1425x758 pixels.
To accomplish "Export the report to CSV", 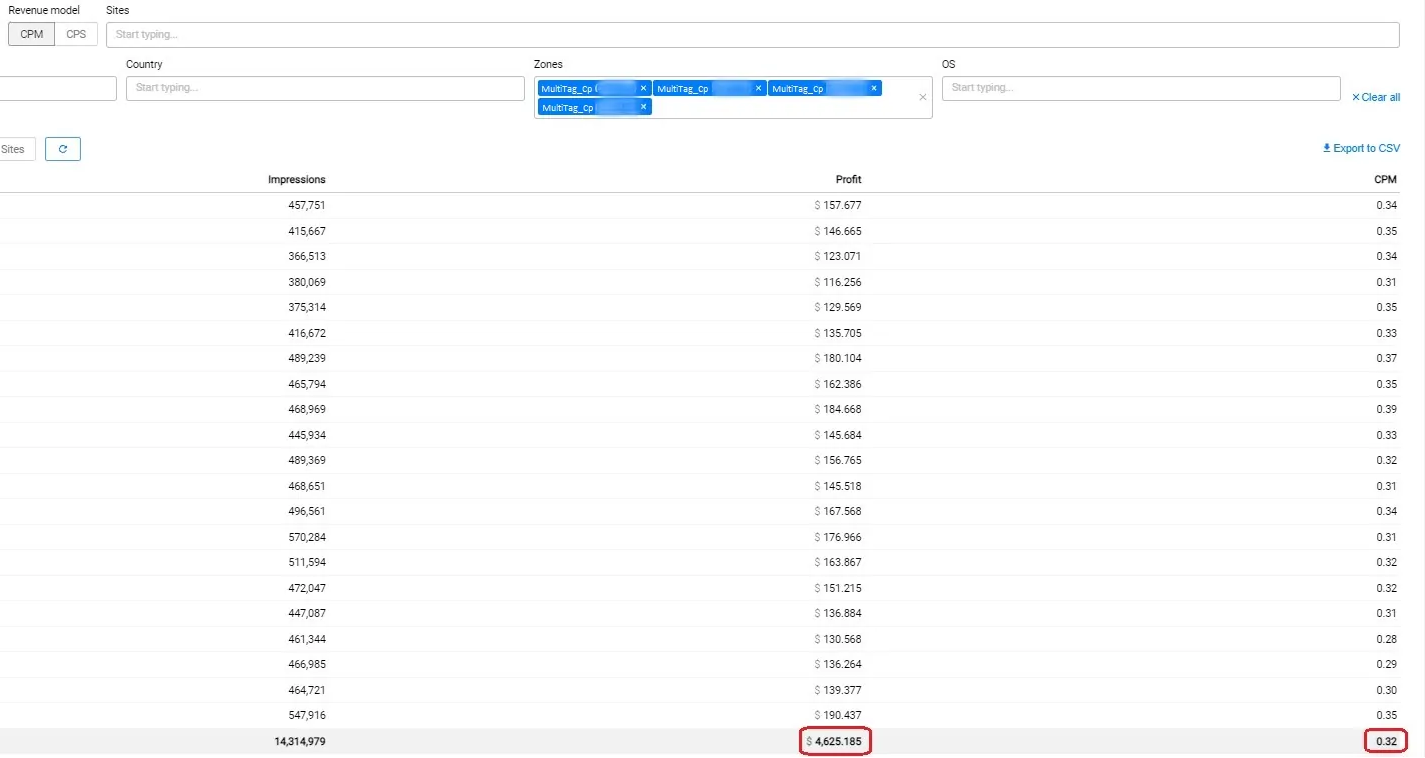I will 1361,148.
